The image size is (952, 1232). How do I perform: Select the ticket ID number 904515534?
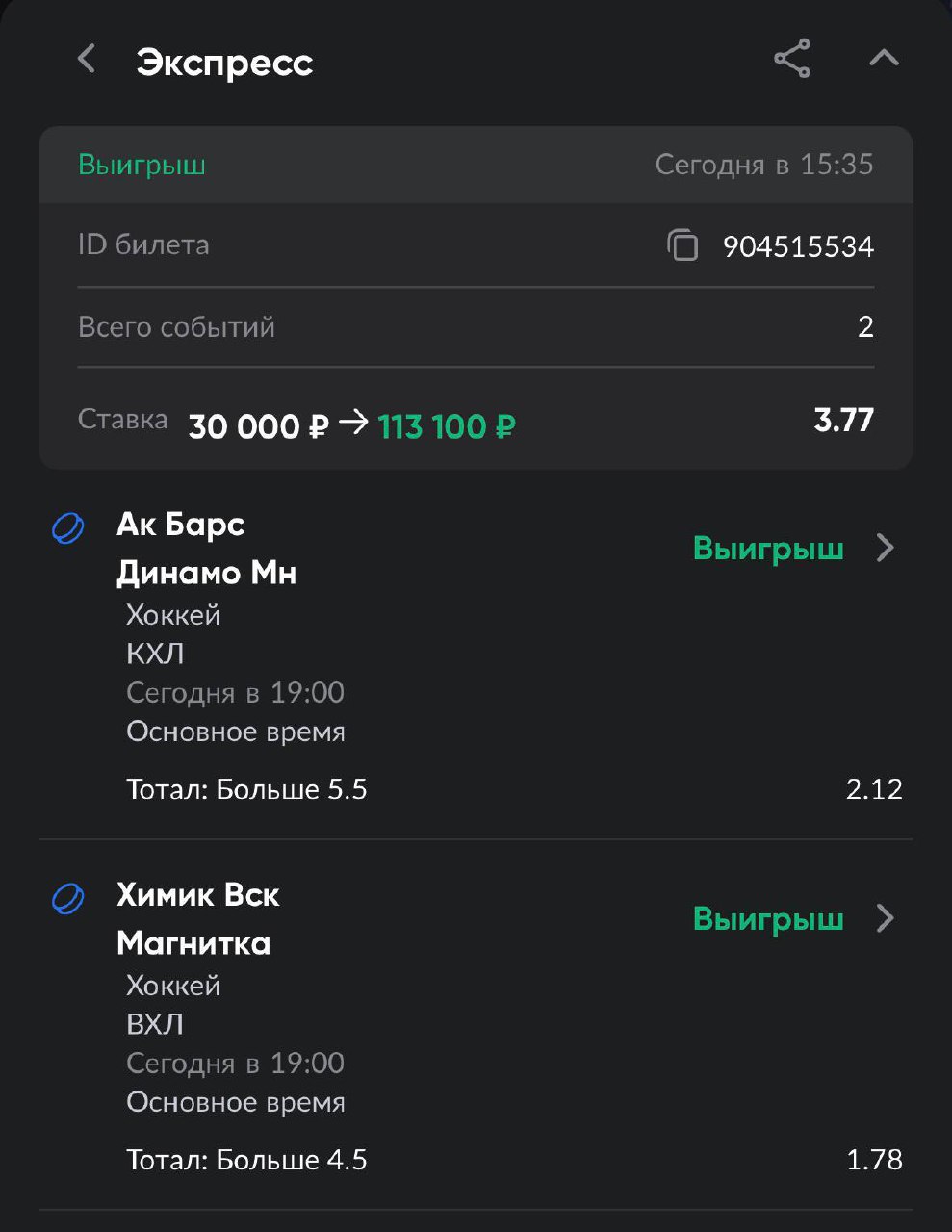coord(798,246)
